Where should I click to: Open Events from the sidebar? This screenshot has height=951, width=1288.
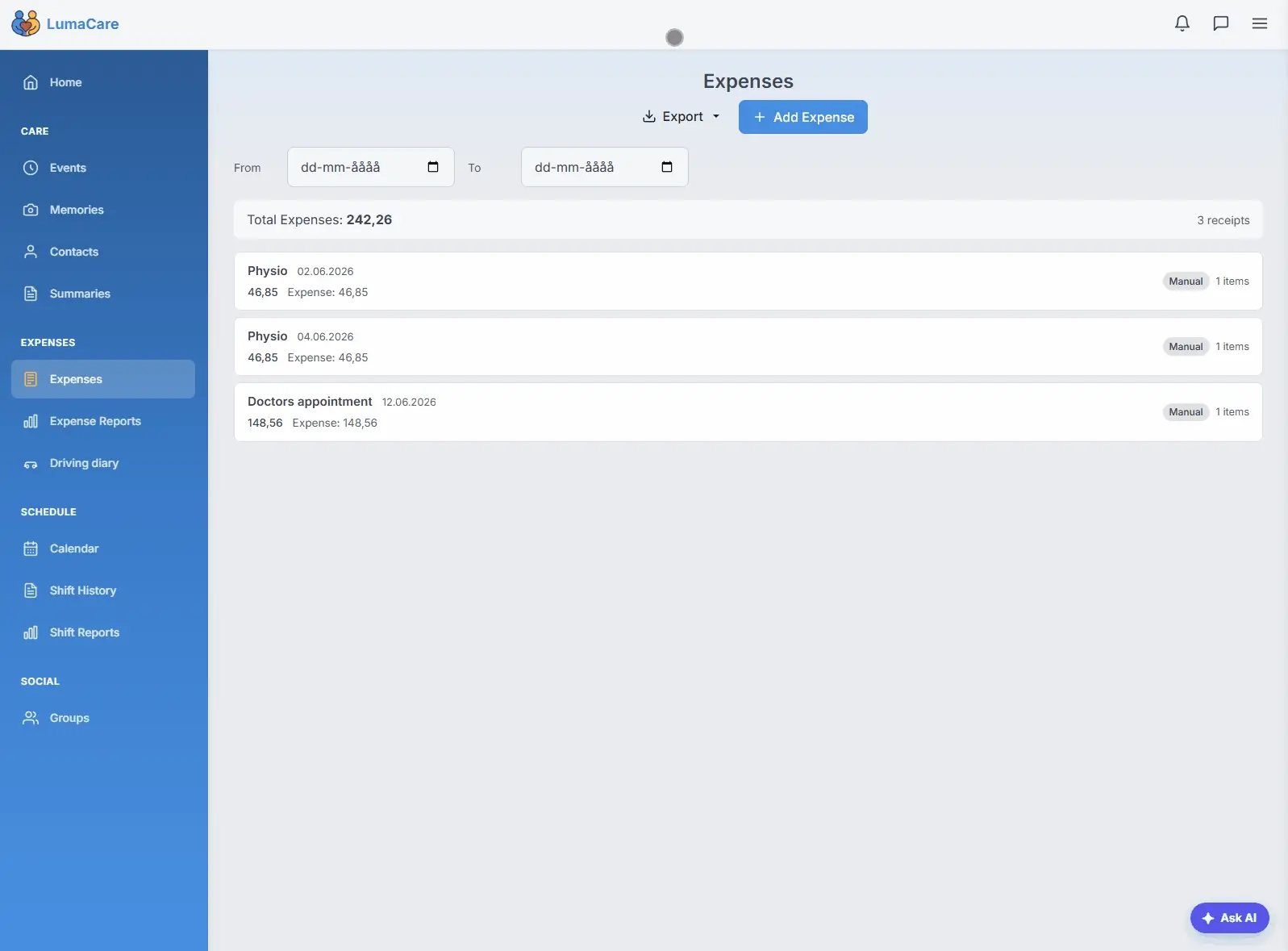(103, 168)
